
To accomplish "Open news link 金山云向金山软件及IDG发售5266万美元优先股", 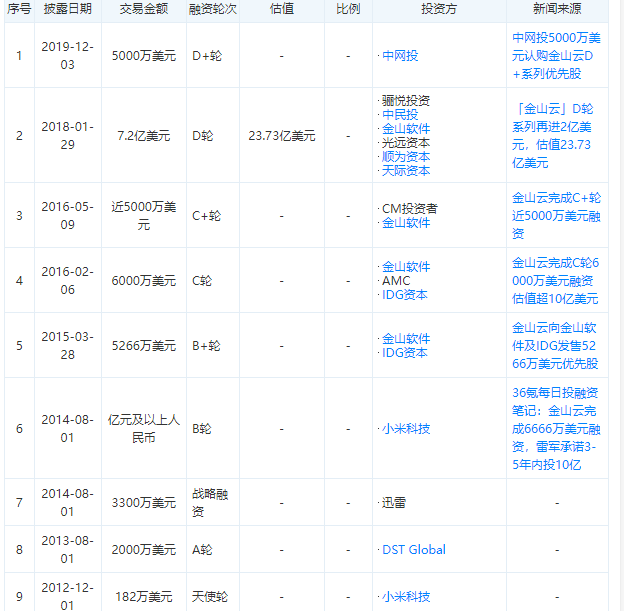I will point(555,346).
